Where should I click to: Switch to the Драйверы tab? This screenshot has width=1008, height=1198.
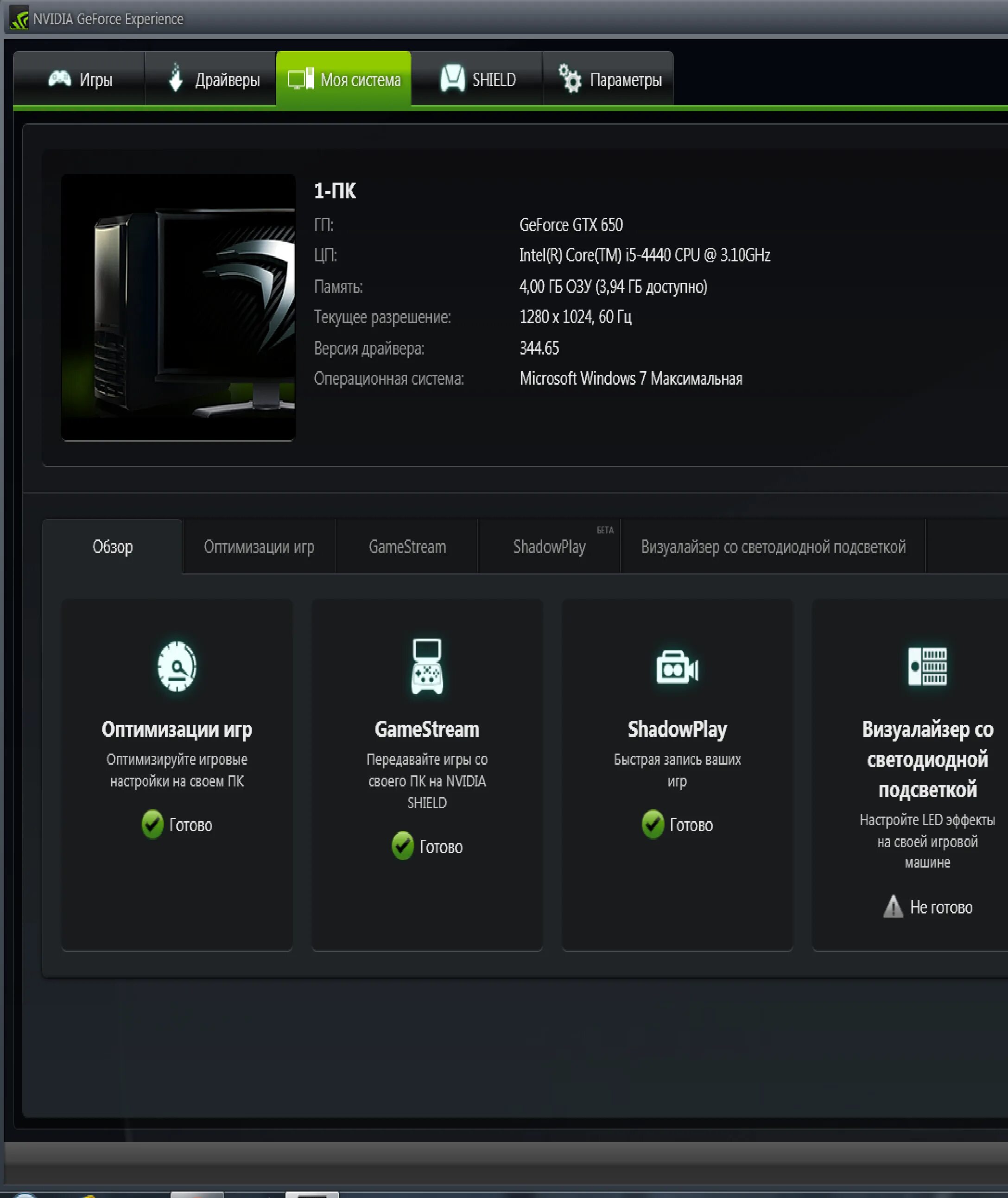210,79
